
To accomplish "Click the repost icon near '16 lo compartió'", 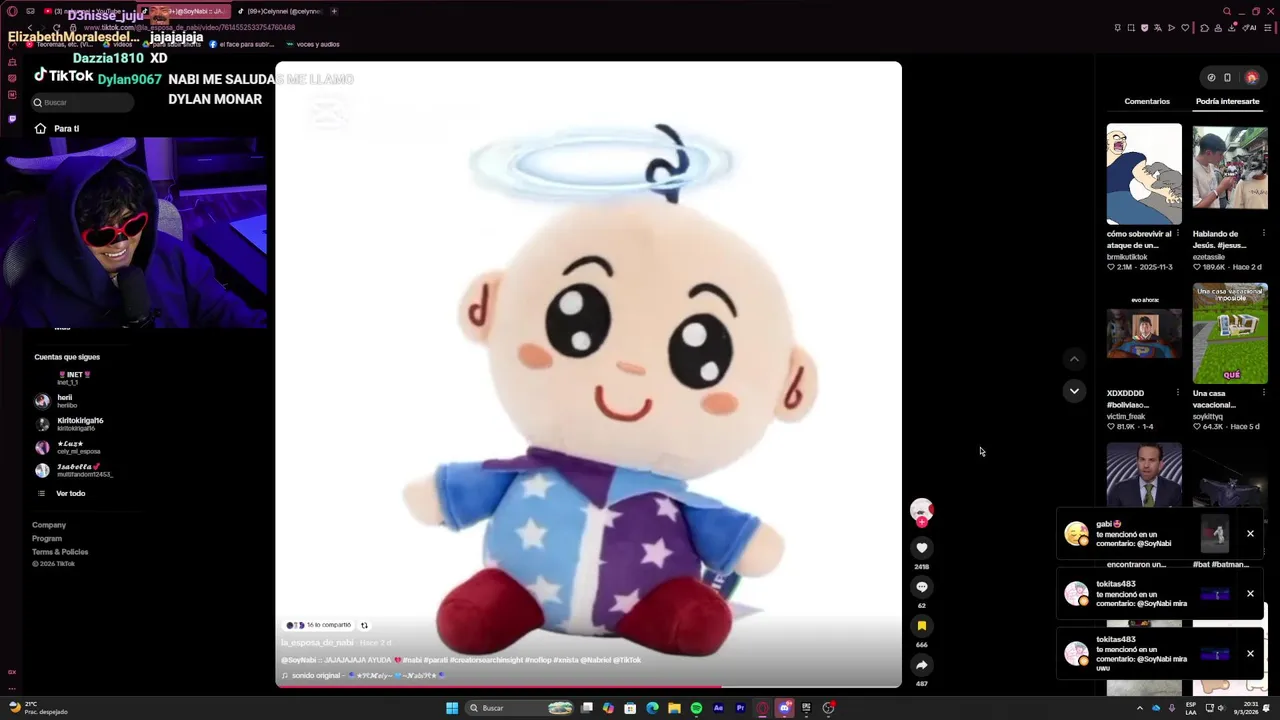I will coord(364,626).
